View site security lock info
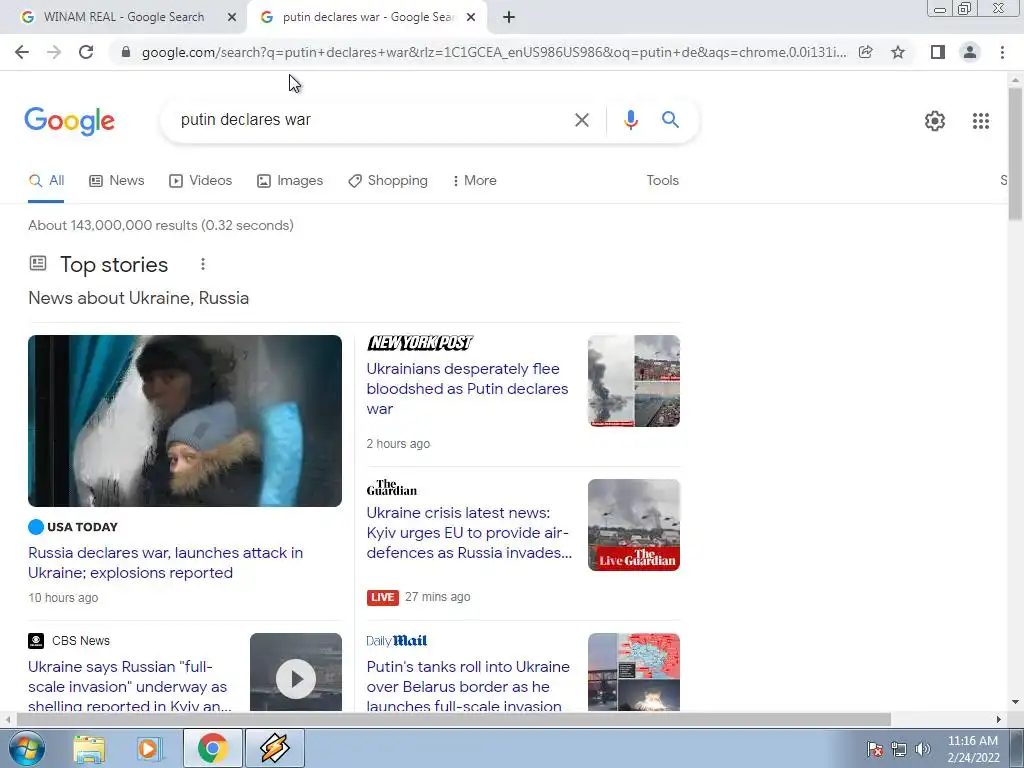This screenshot has width=1024, height=768. tap(126, 52)
